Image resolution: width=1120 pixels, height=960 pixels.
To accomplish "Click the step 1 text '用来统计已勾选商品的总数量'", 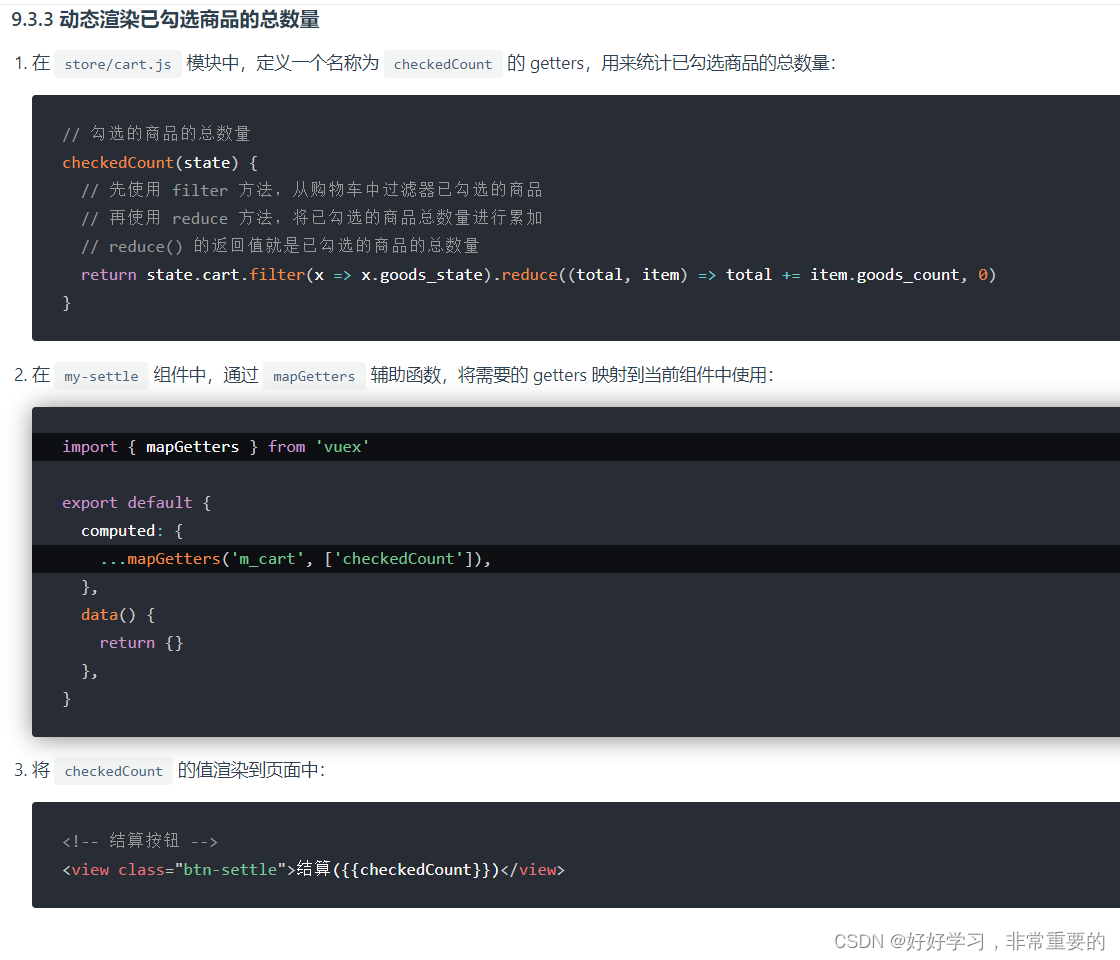I will (x=715, y=64).
